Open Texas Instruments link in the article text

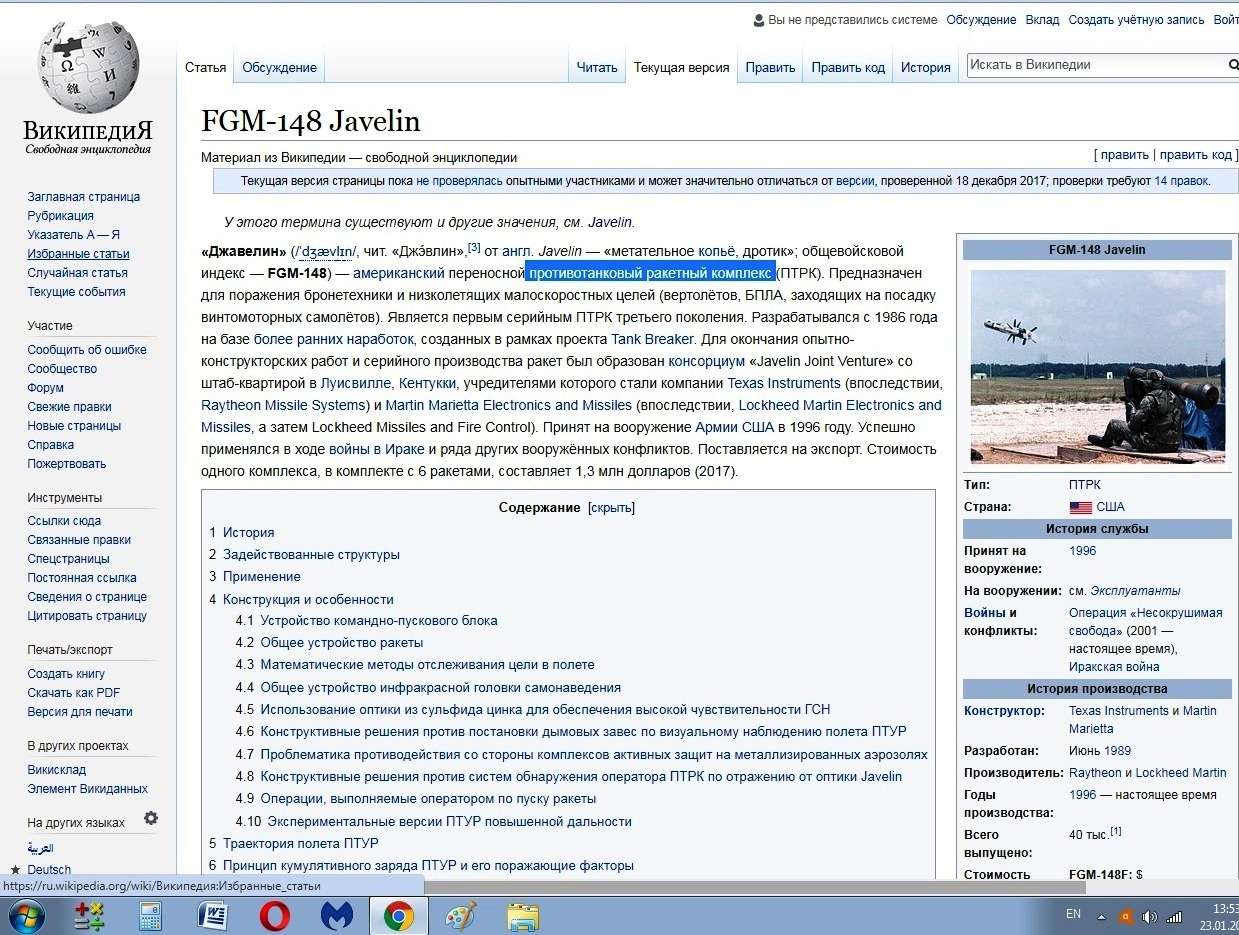point(784,383)
